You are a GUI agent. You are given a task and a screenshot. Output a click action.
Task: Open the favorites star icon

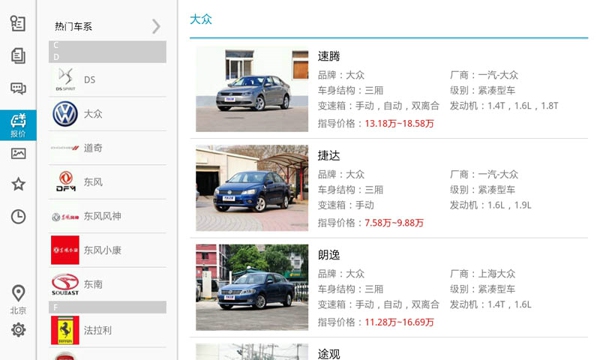(x=18, y=184)
